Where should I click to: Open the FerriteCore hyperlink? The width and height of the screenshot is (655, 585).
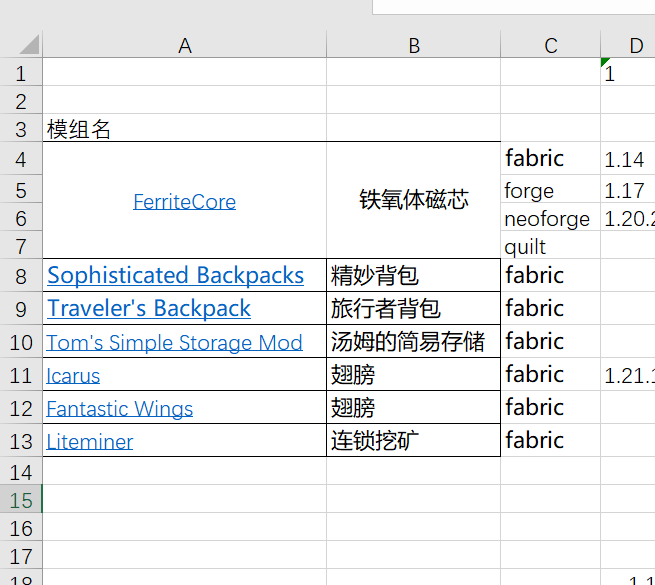tap(184, 202)
